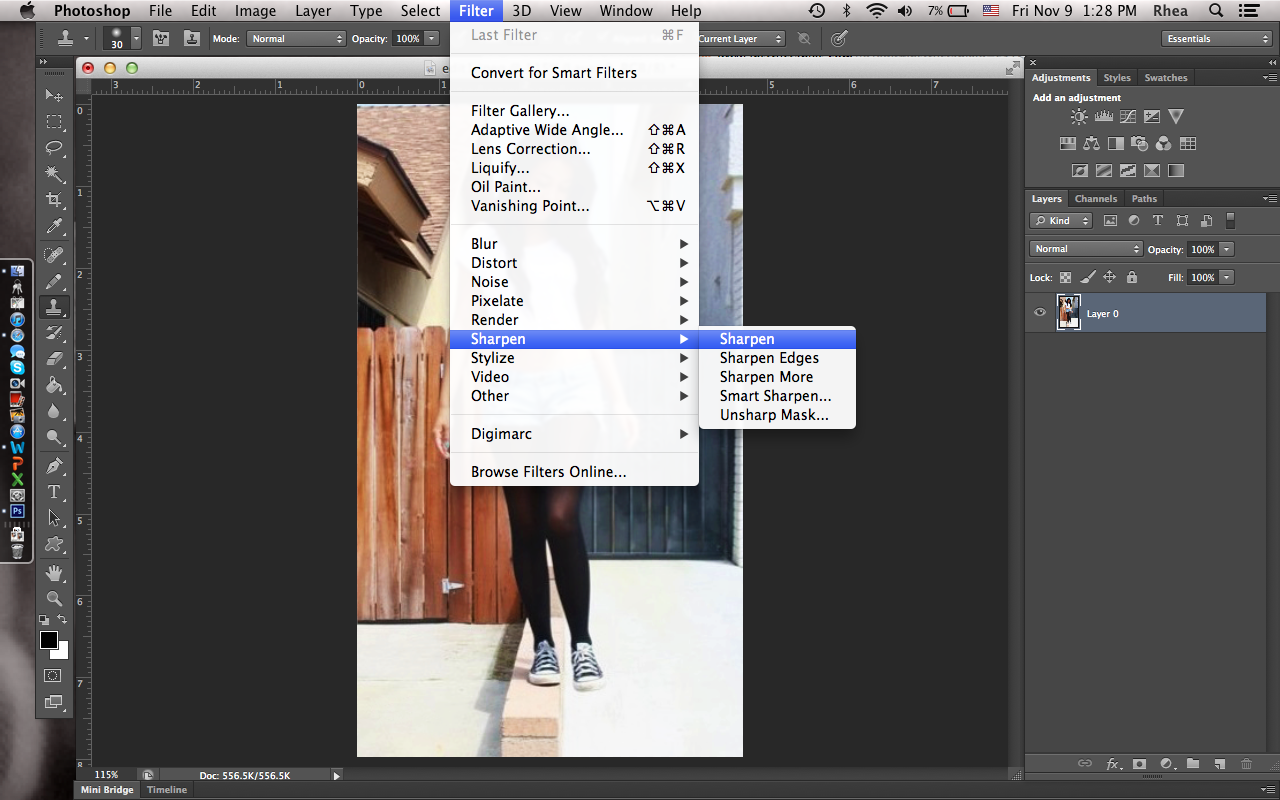
Task: Select the Crop tool
Action: point(54,201)
